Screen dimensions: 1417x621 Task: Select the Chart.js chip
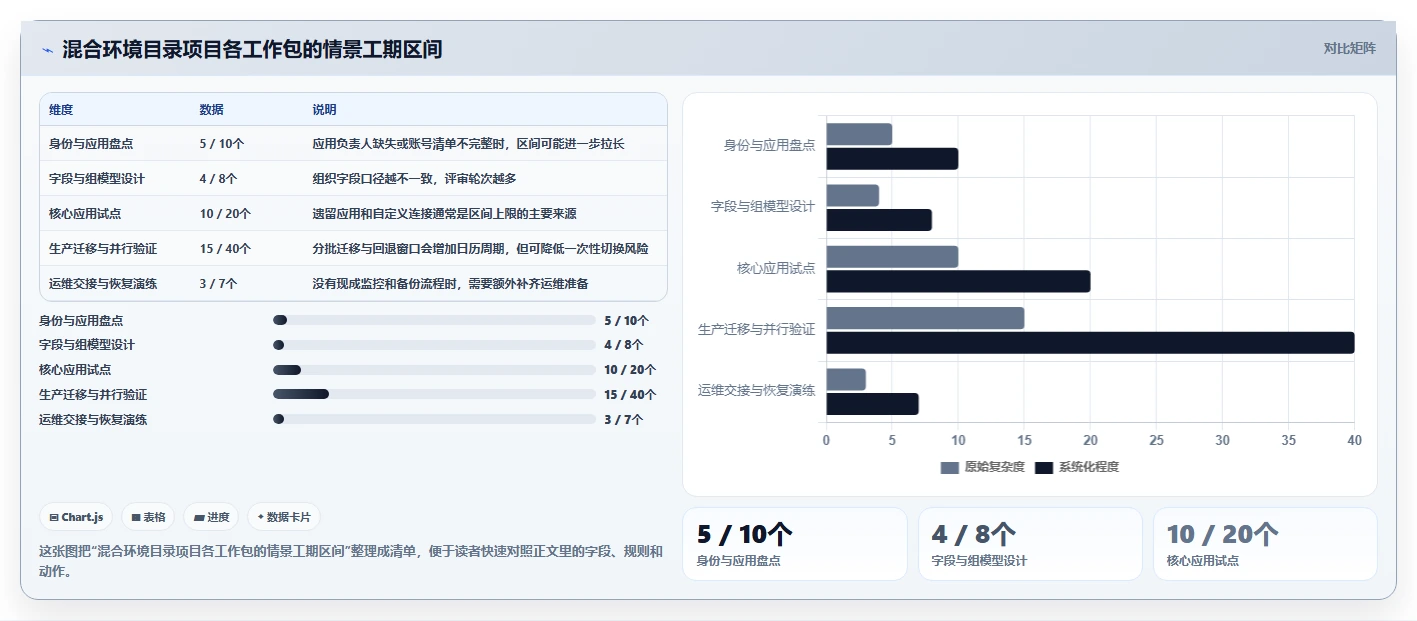[76, 517]
